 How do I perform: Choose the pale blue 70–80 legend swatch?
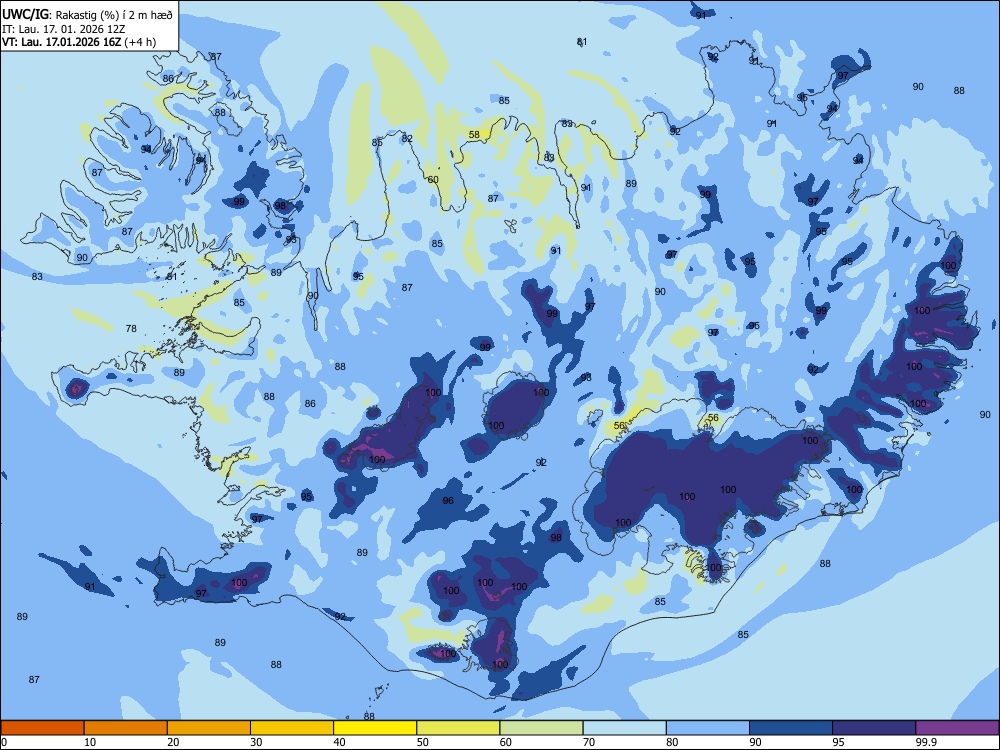(x=624, y=728)
